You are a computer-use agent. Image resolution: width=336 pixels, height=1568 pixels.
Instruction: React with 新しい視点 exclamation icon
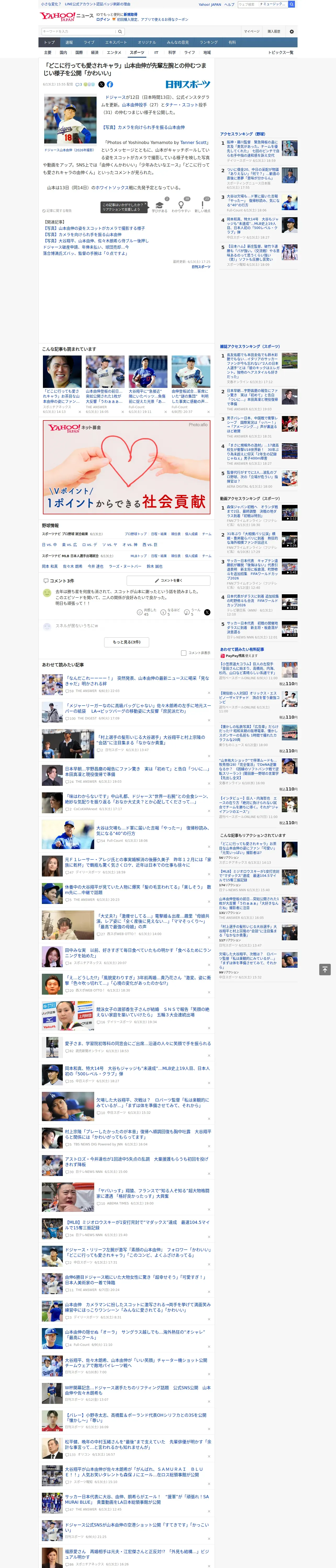click(x=203, y=205)
